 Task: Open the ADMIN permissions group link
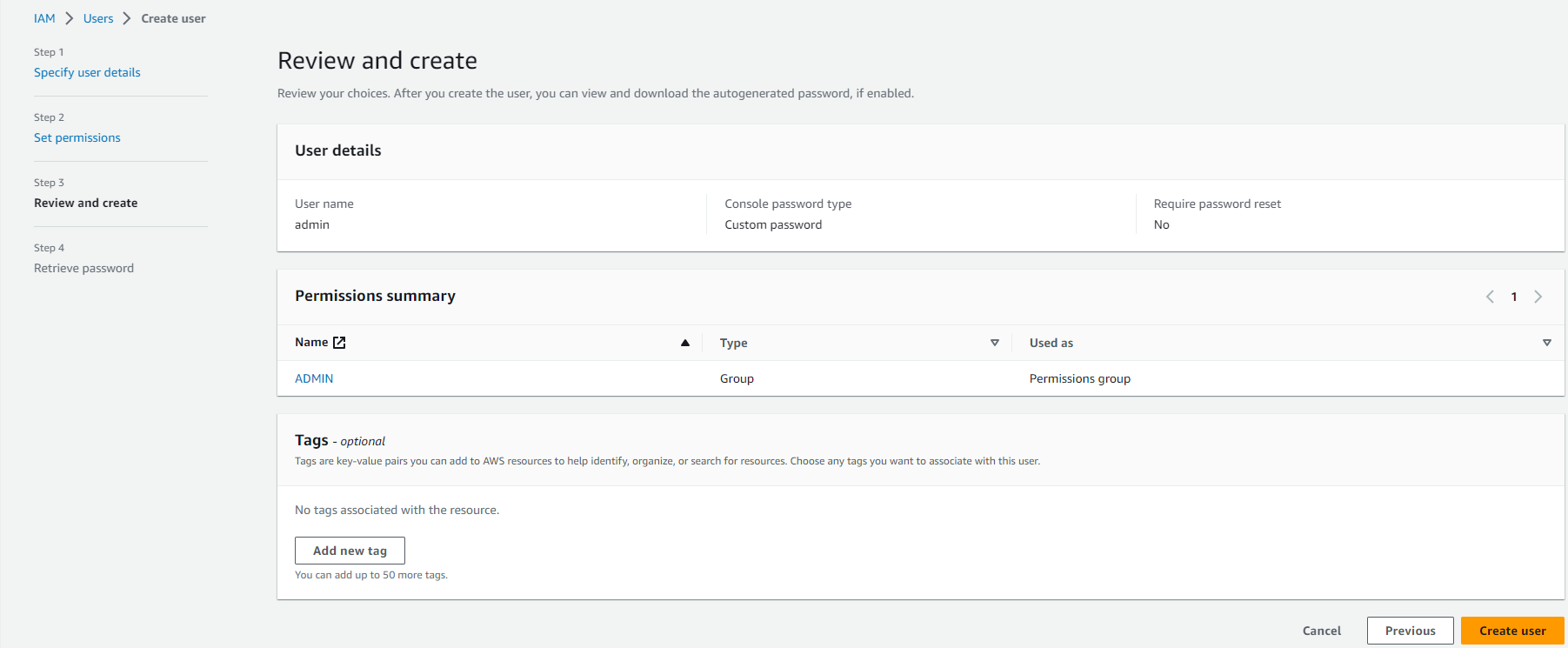(x=314, y=378)
